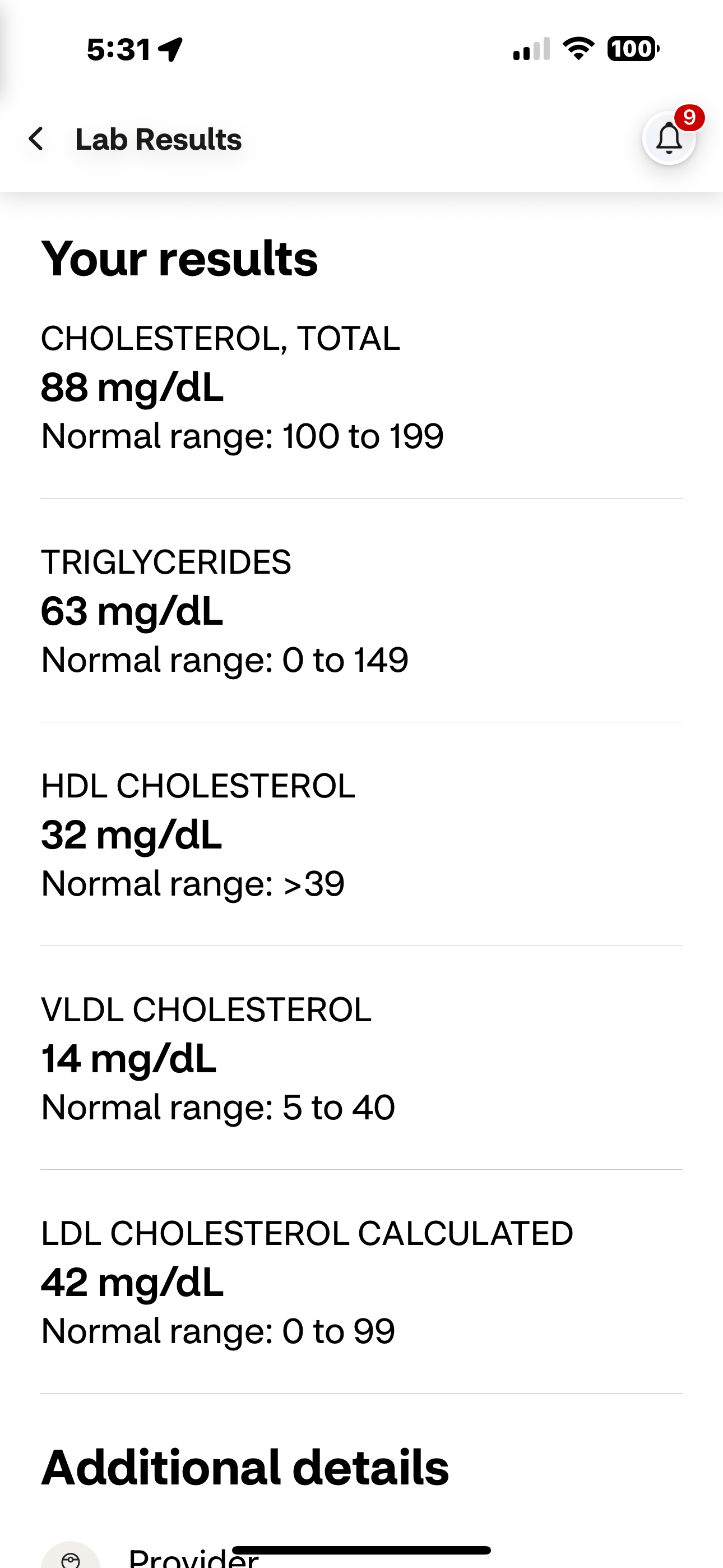
Task: Tap the back chevron arrow
Action: (x=36, y=139)
